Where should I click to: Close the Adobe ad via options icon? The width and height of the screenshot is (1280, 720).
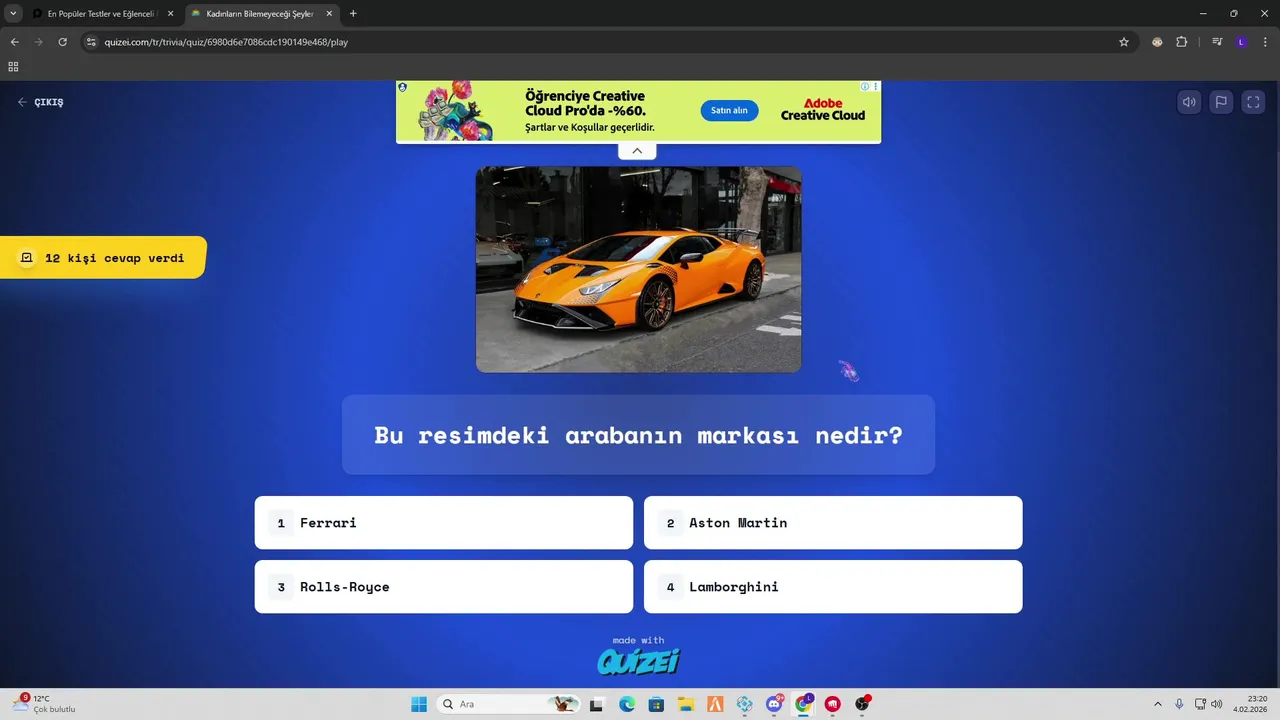point(876,87)
